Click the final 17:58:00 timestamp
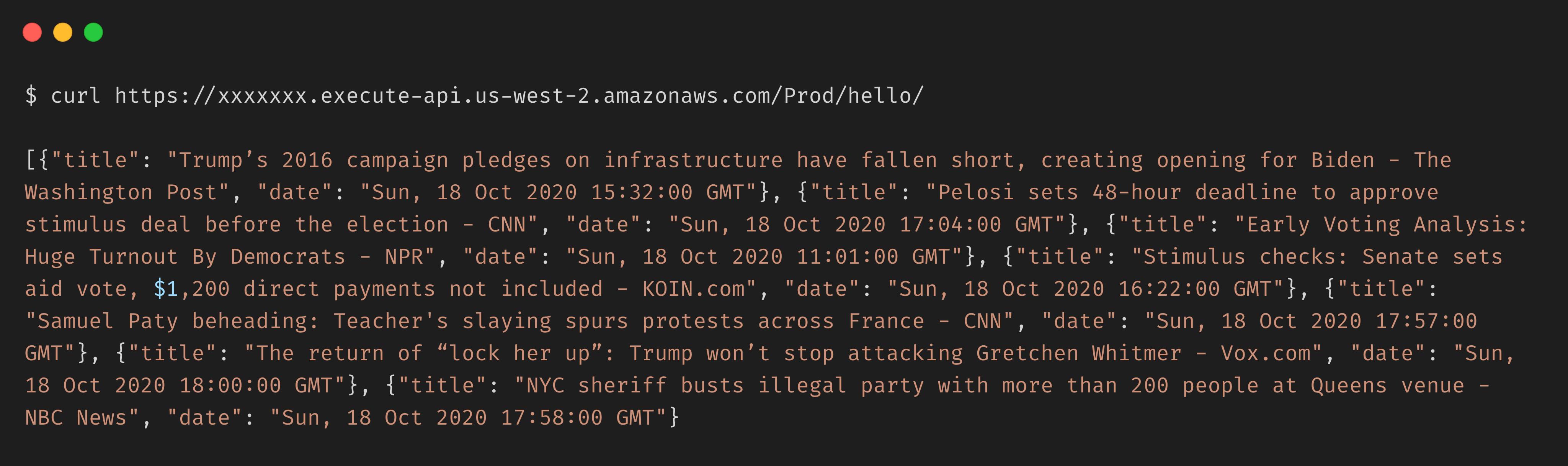Viewport: 1568px width, 466px height. [x=552, y=418]
